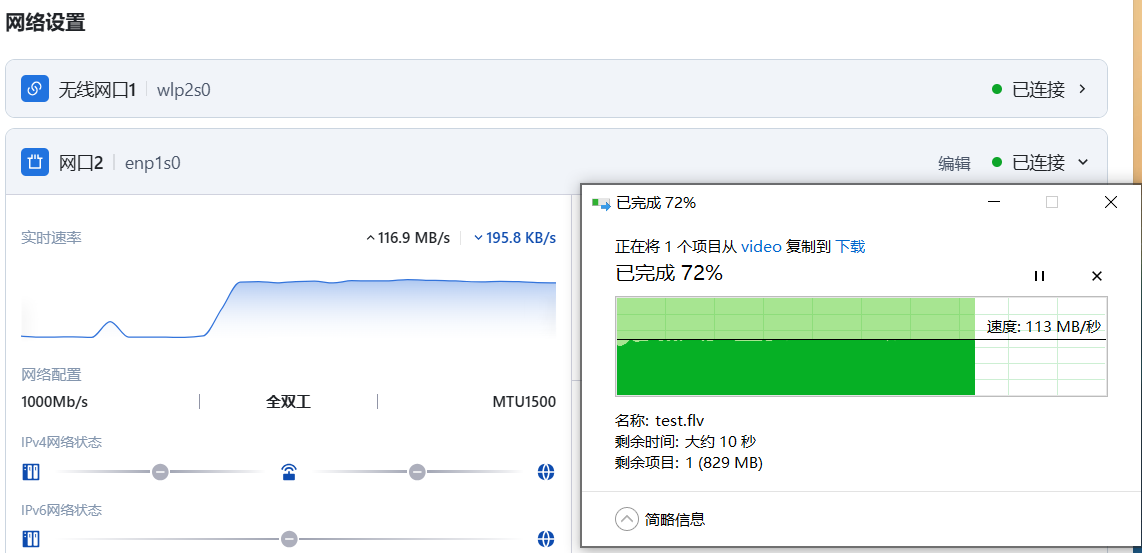Screen dimensions: 1142x553
Task: Click the IPv6 device icon
Action: 31,539
